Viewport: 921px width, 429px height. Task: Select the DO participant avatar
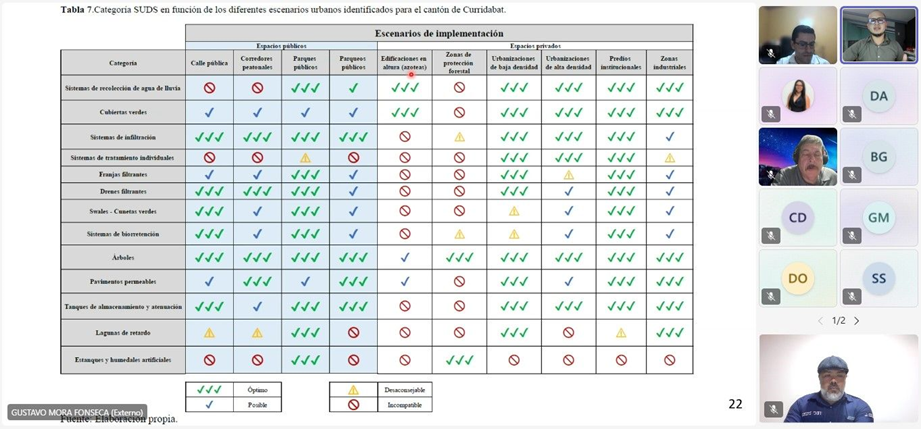pos(797,278)
